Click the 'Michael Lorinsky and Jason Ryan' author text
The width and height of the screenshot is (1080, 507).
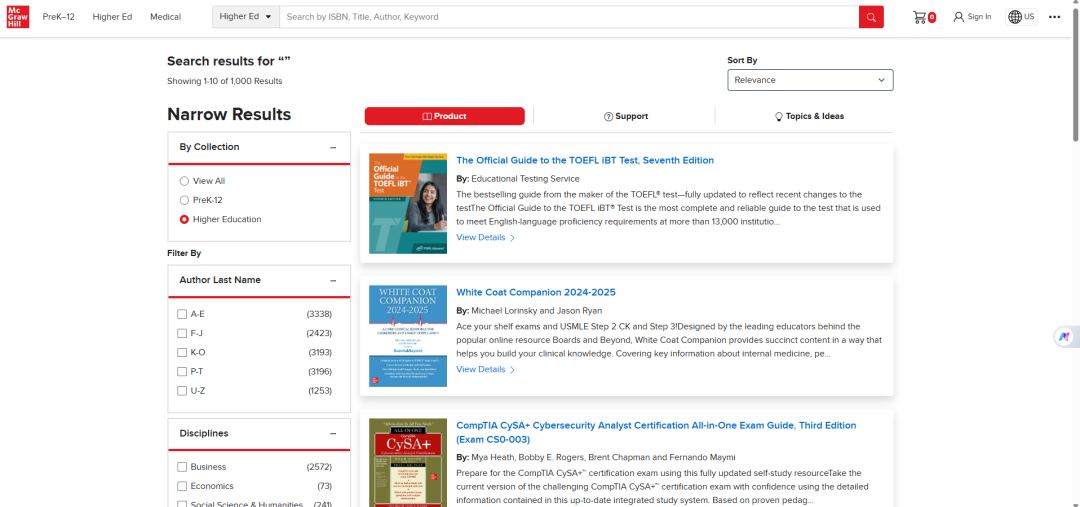[537, 311]
